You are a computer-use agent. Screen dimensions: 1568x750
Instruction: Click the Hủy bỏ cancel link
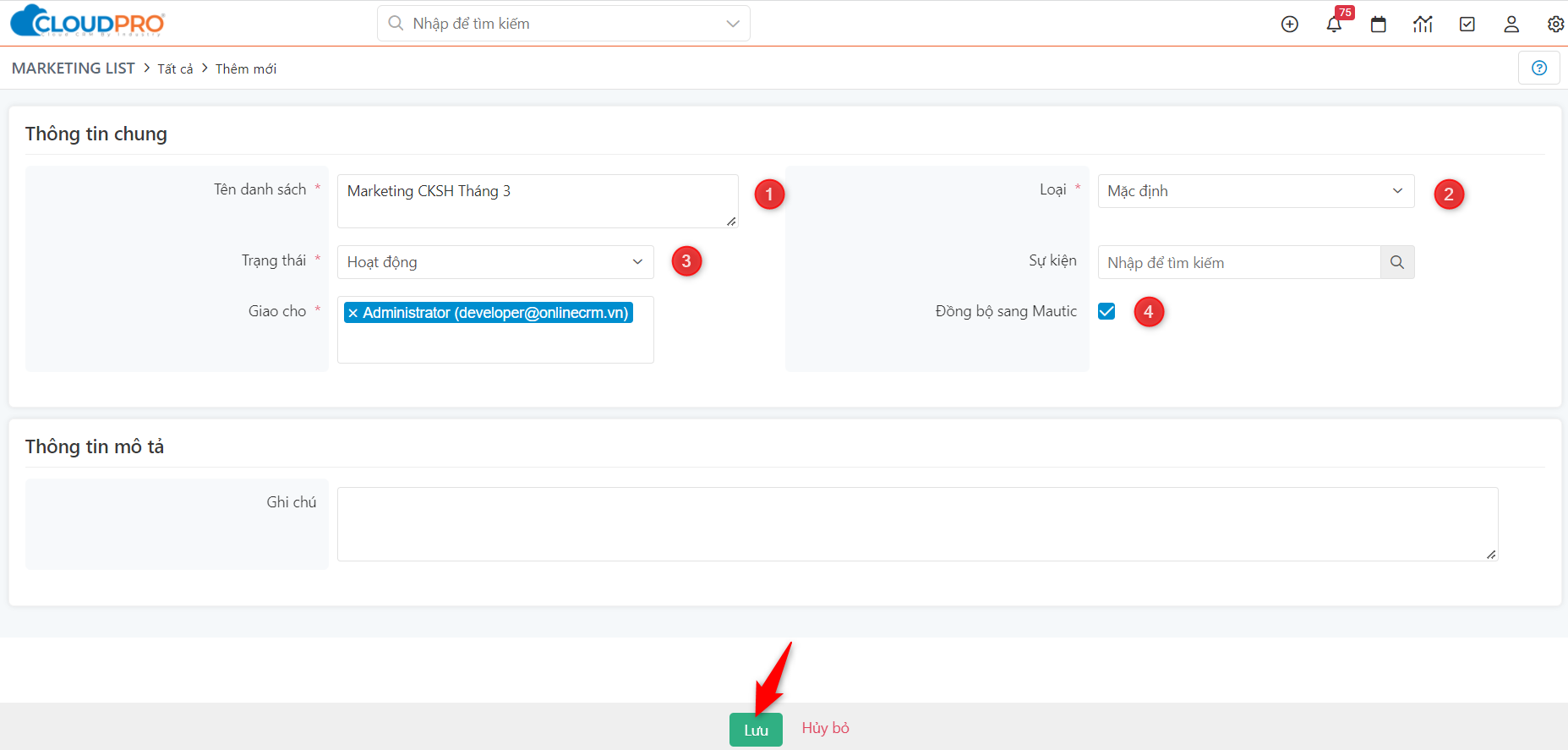pos(826,728)
